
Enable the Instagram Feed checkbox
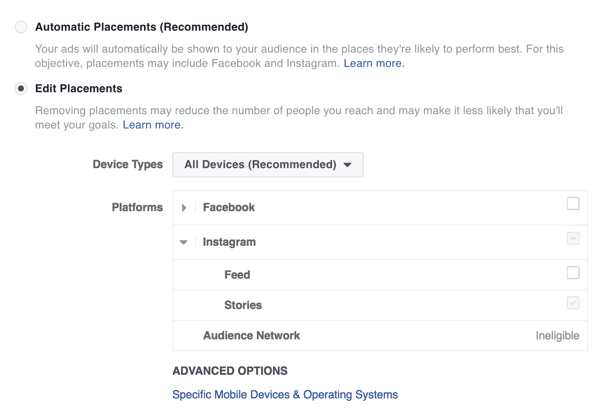(x=573, y=272)
